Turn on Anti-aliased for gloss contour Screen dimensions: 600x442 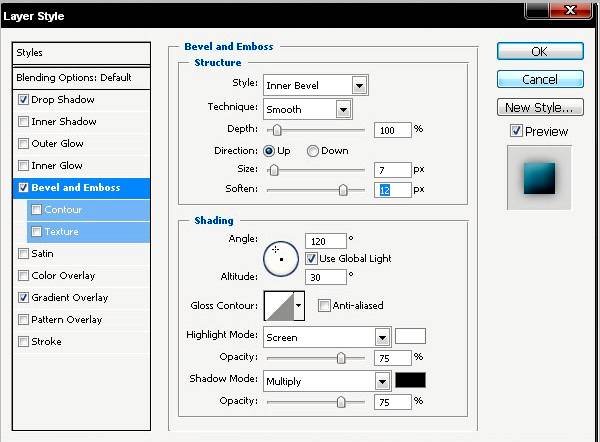[324, 305]
